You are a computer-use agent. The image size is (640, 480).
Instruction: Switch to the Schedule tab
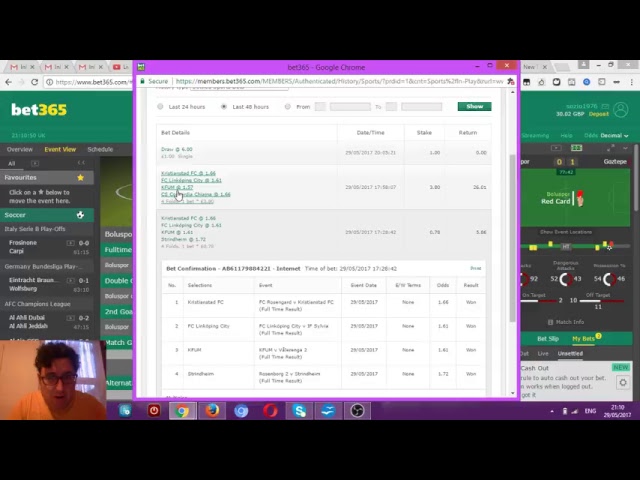tap(100, 149)
